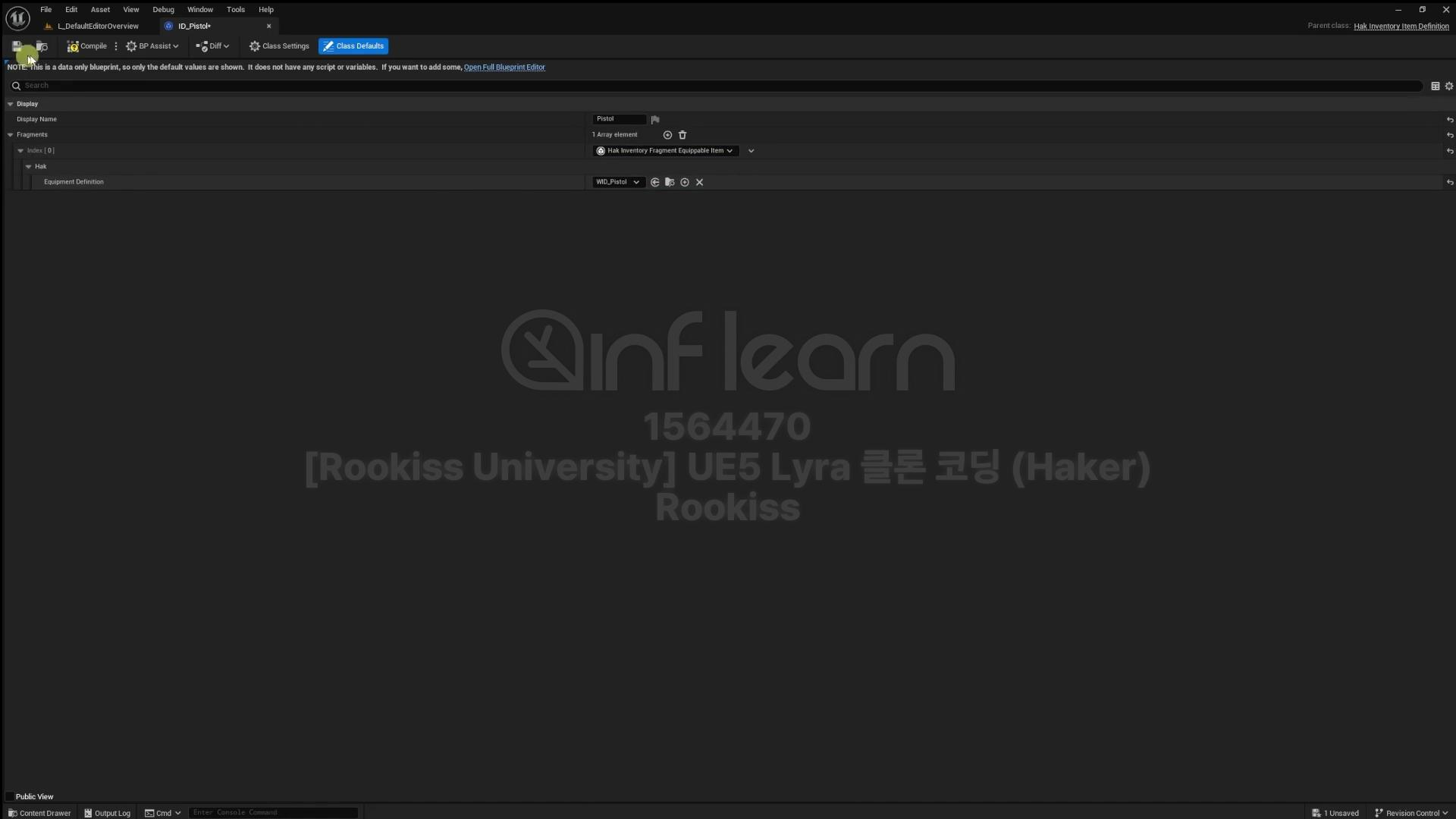Browse to WID_Pistol in Content Browser
The height and width of the screenshot is (819, 1456).
click(670, 182)
